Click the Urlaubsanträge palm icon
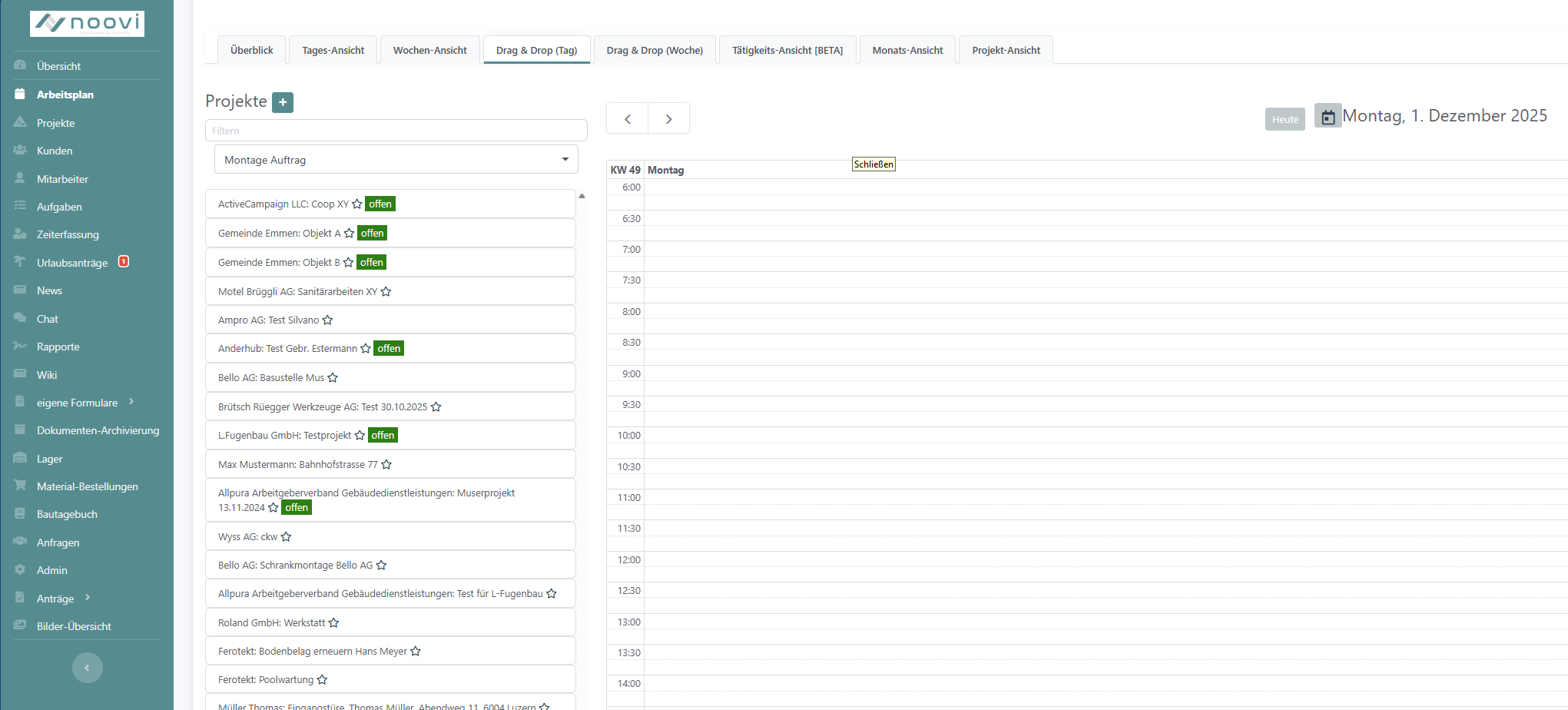Viewport: 1568px width, 710px height. click(x=20, y=262)
